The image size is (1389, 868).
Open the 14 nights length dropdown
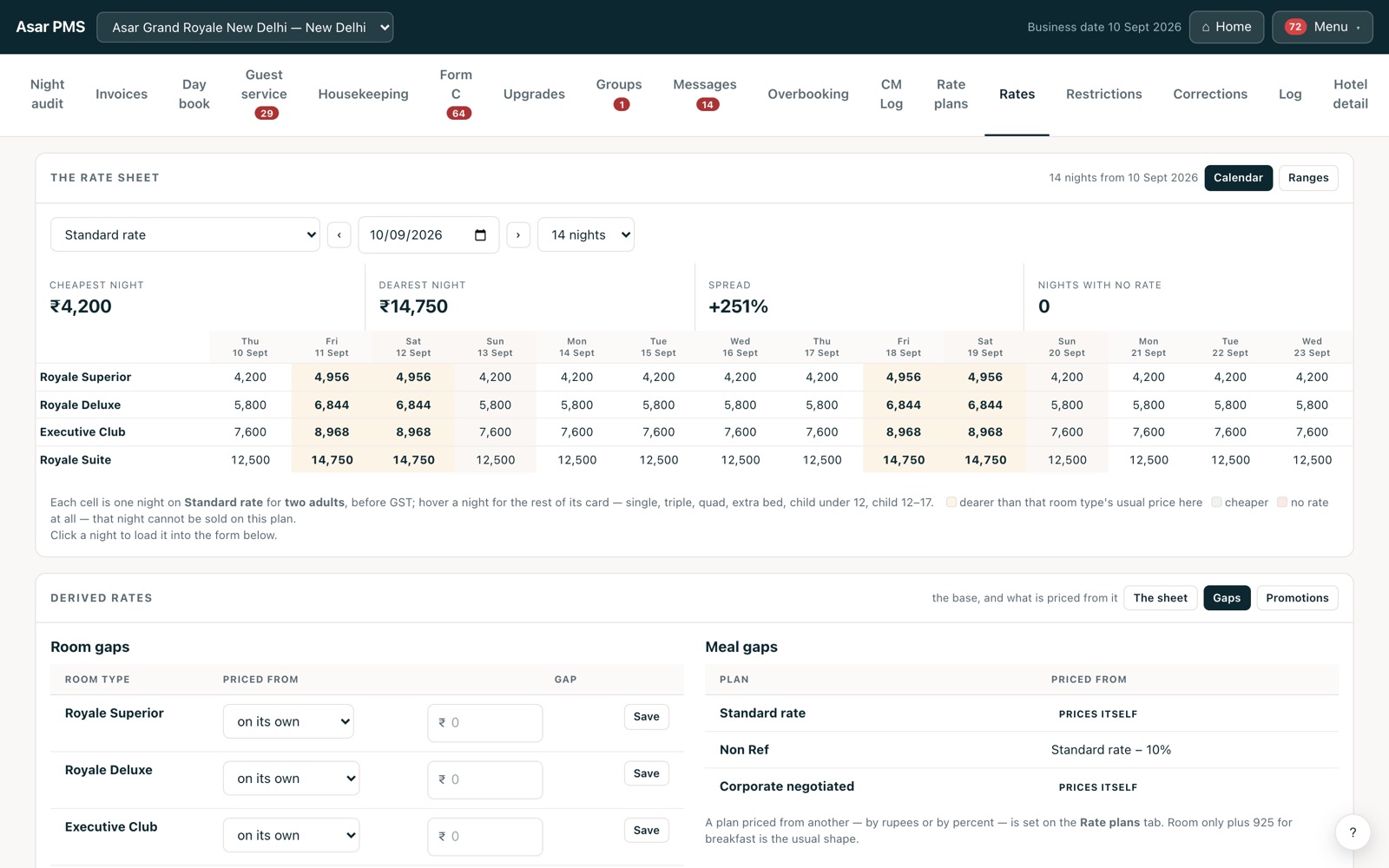coord(586,235)
